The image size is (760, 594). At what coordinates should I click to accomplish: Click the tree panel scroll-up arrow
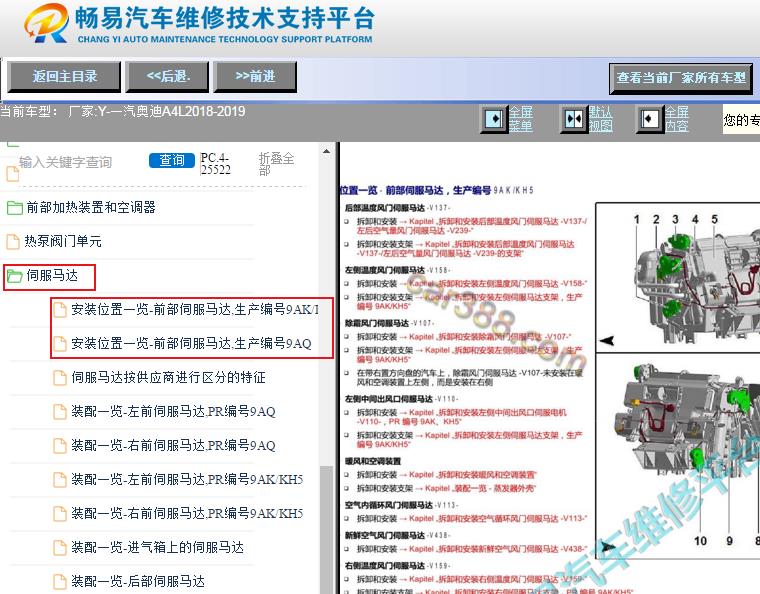tap(327, 152)
